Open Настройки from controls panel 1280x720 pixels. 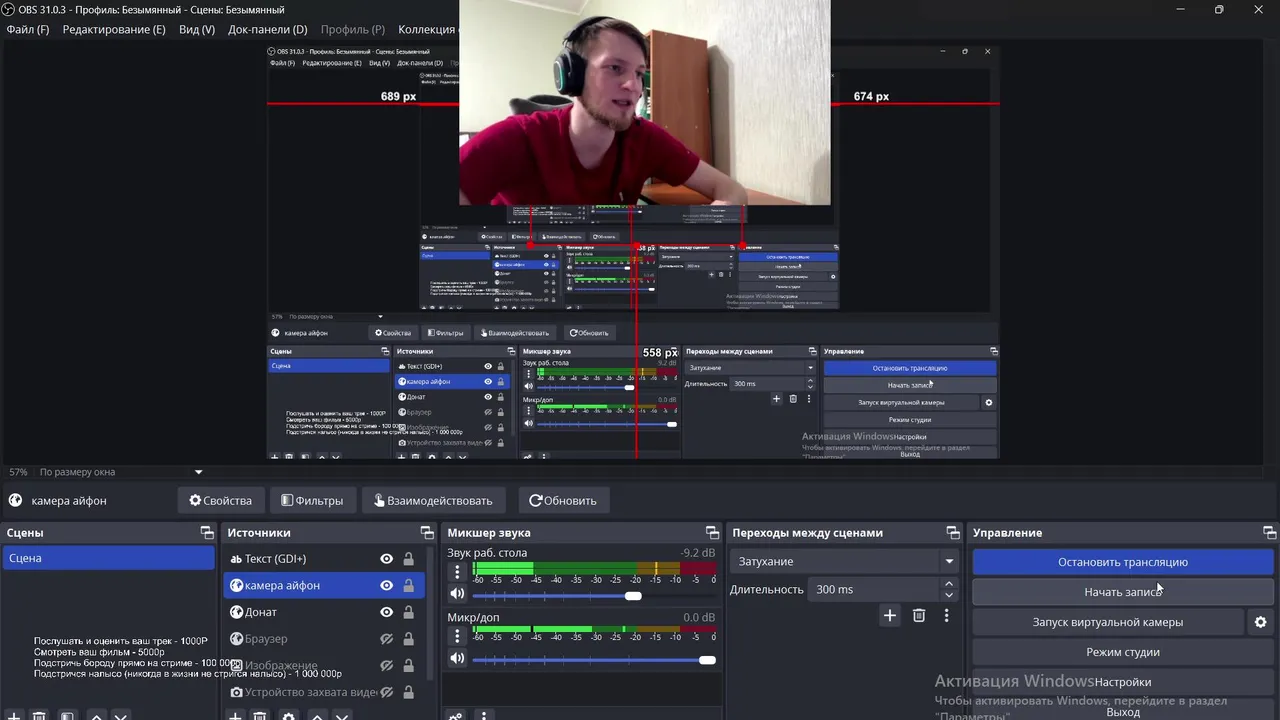[1123, 682]
